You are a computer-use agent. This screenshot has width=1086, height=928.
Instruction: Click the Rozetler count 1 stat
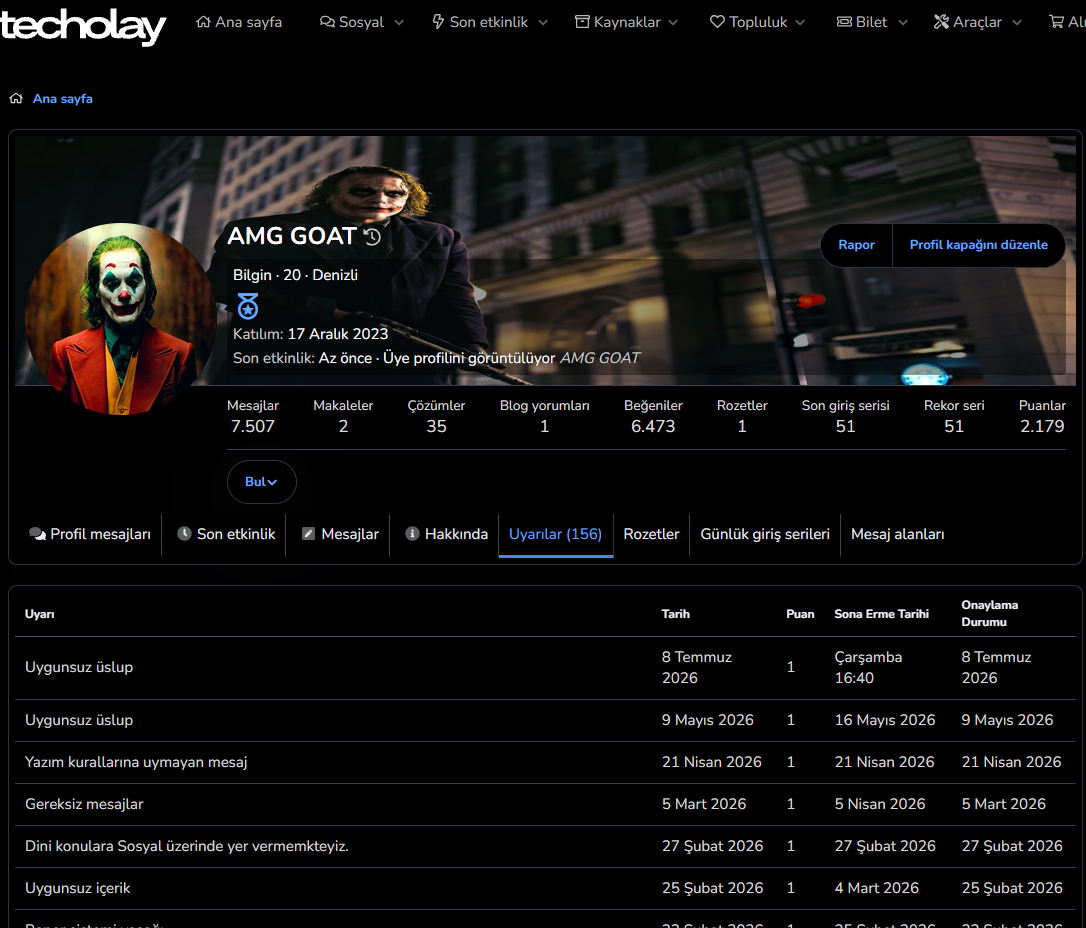tap(742, 427)
